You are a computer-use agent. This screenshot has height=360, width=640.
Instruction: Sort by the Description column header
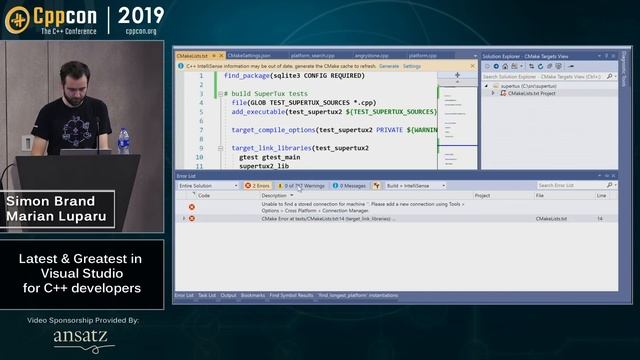[274, 196]
